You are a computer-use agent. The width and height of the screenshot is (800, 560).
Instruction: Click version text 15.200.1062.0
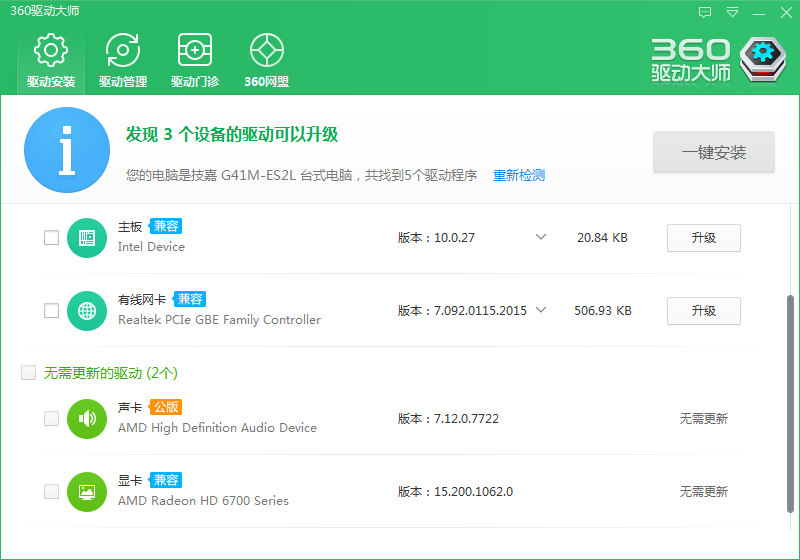[473, 492]
